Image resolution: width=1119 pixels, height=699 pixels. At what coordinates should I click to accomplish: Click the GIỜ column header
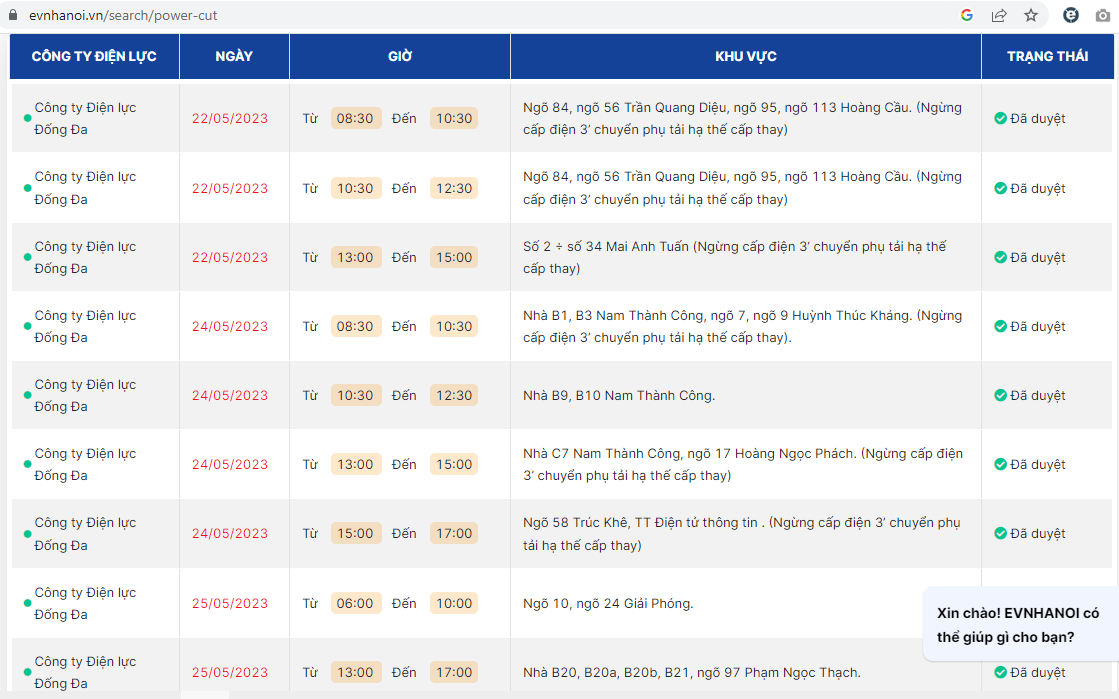coord(400,56)
